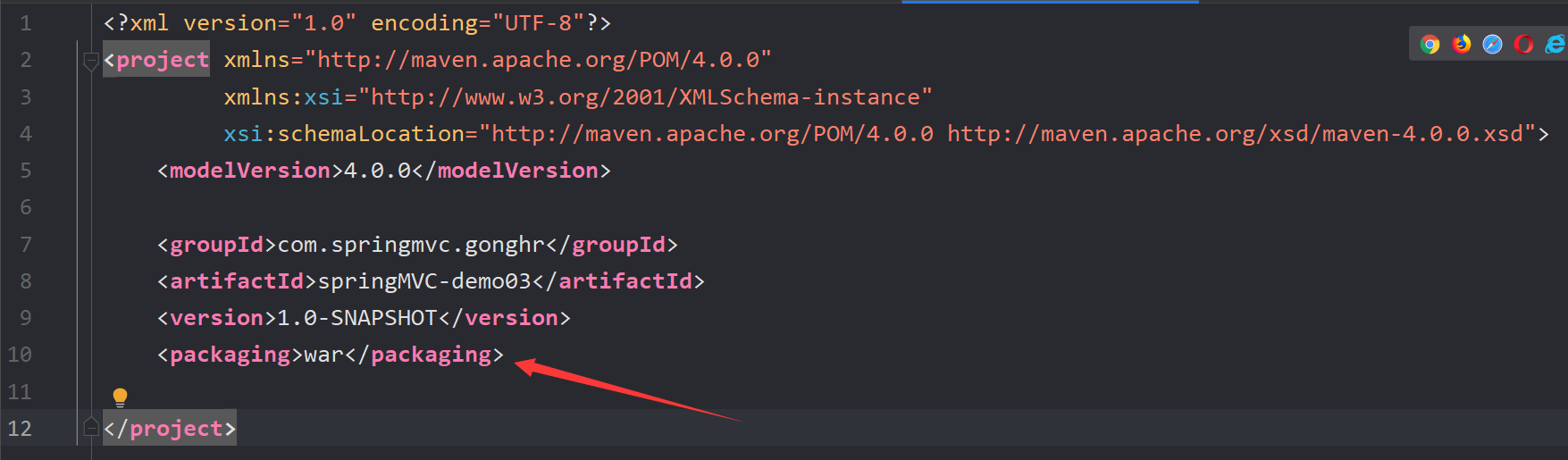This screenshot has width=1568, height=460.
Task: Click the closing /project tag
Action: coord(170,429)
